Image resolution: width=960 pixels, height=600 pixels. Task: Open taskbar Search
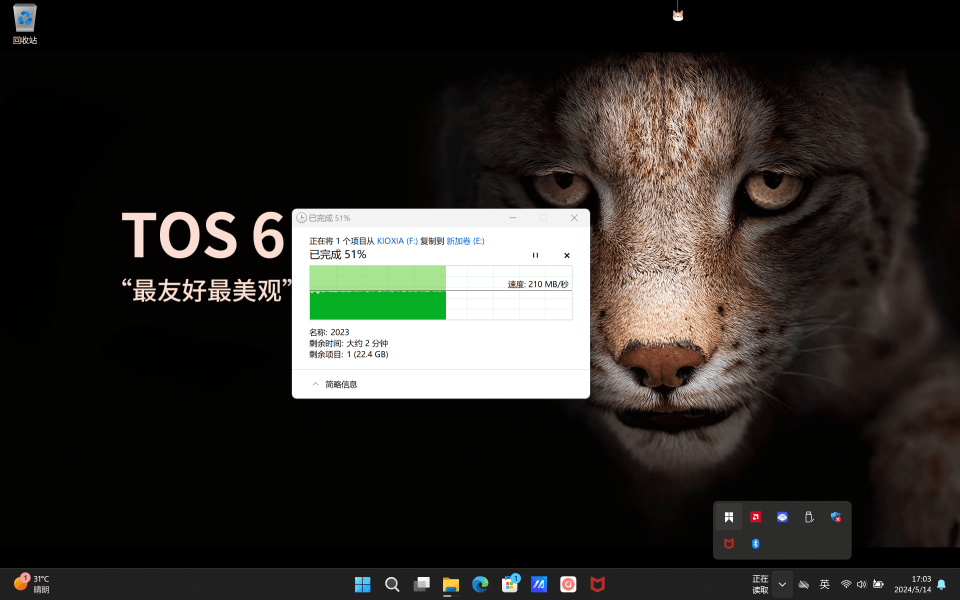click(x=392, y=584)
